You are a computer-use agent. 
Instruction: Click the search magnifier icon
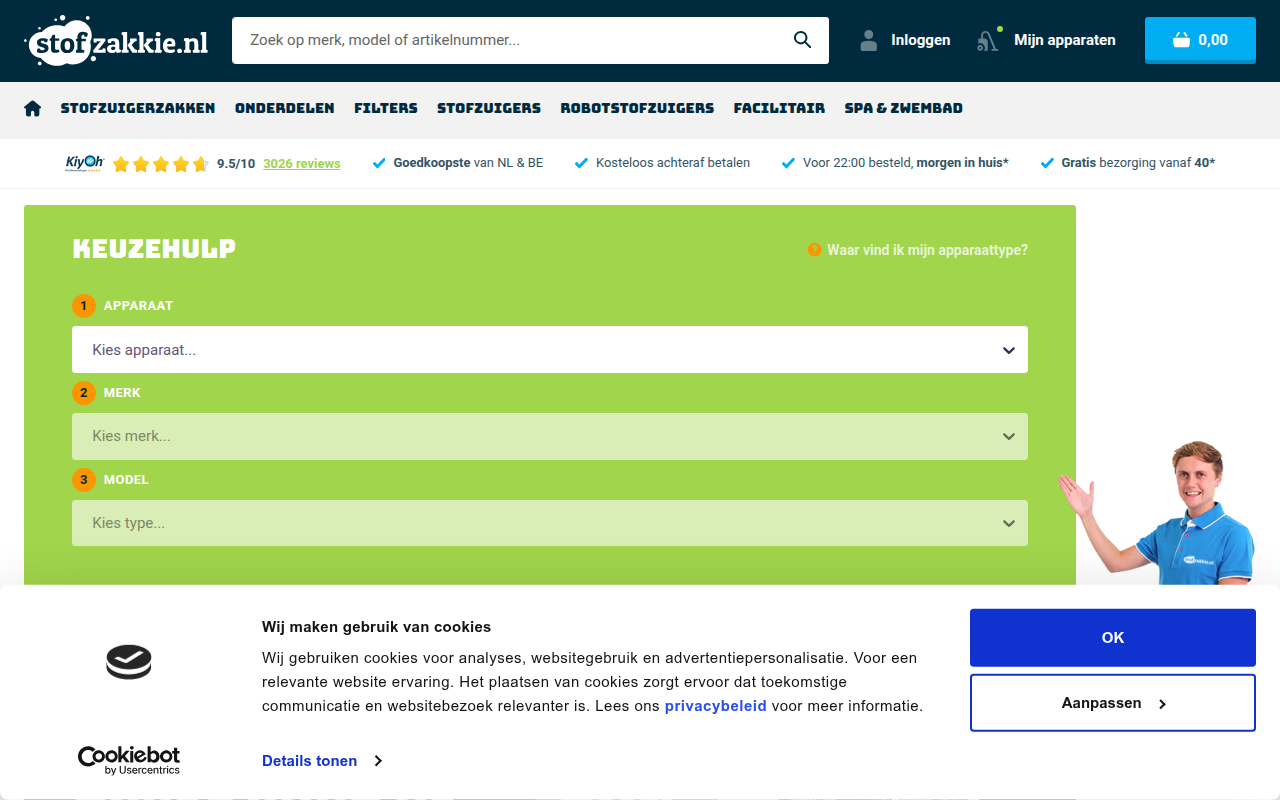coord(802,40)
